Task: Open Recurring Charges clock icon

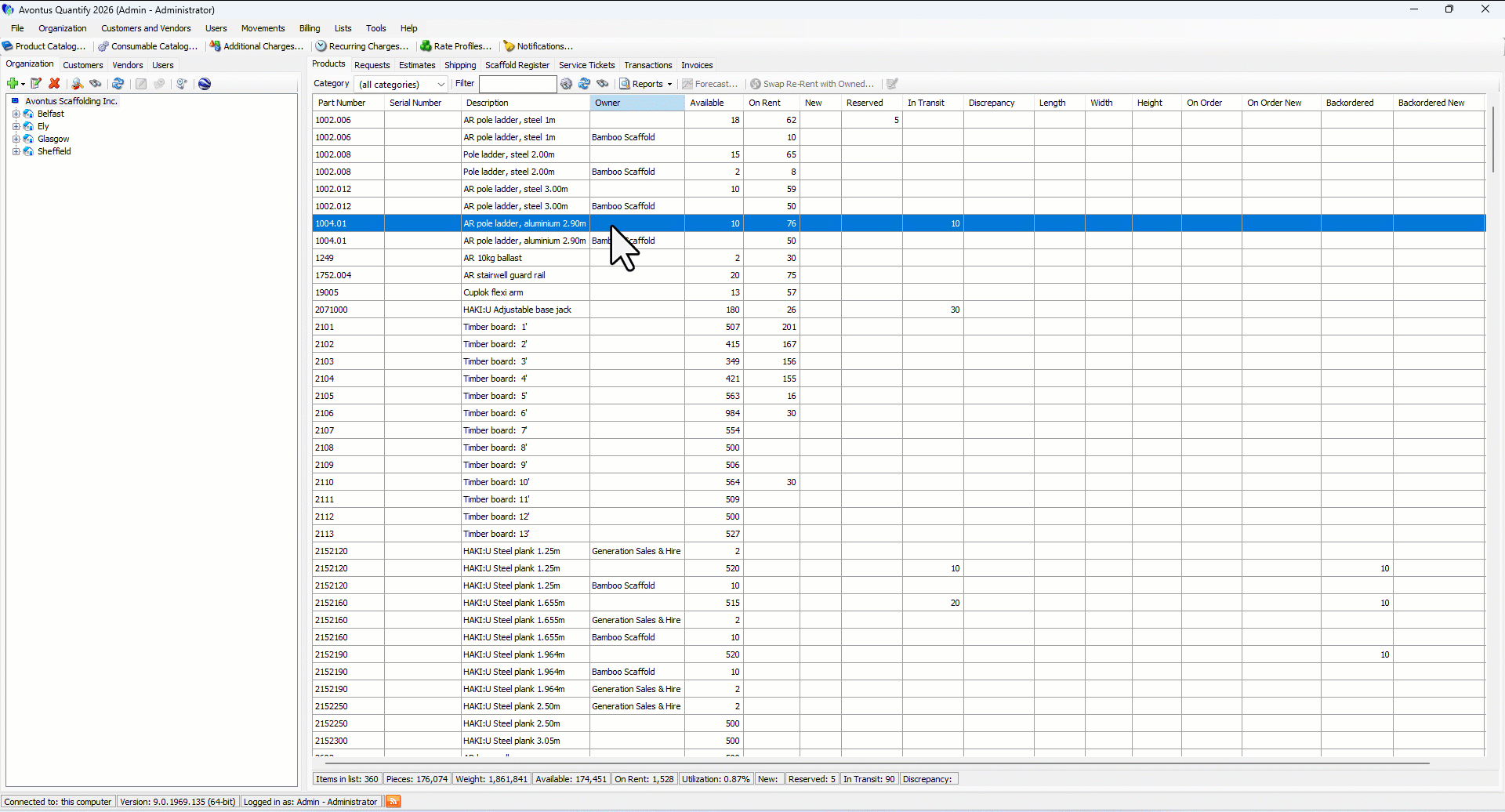Action: click(x=321, y=46)
